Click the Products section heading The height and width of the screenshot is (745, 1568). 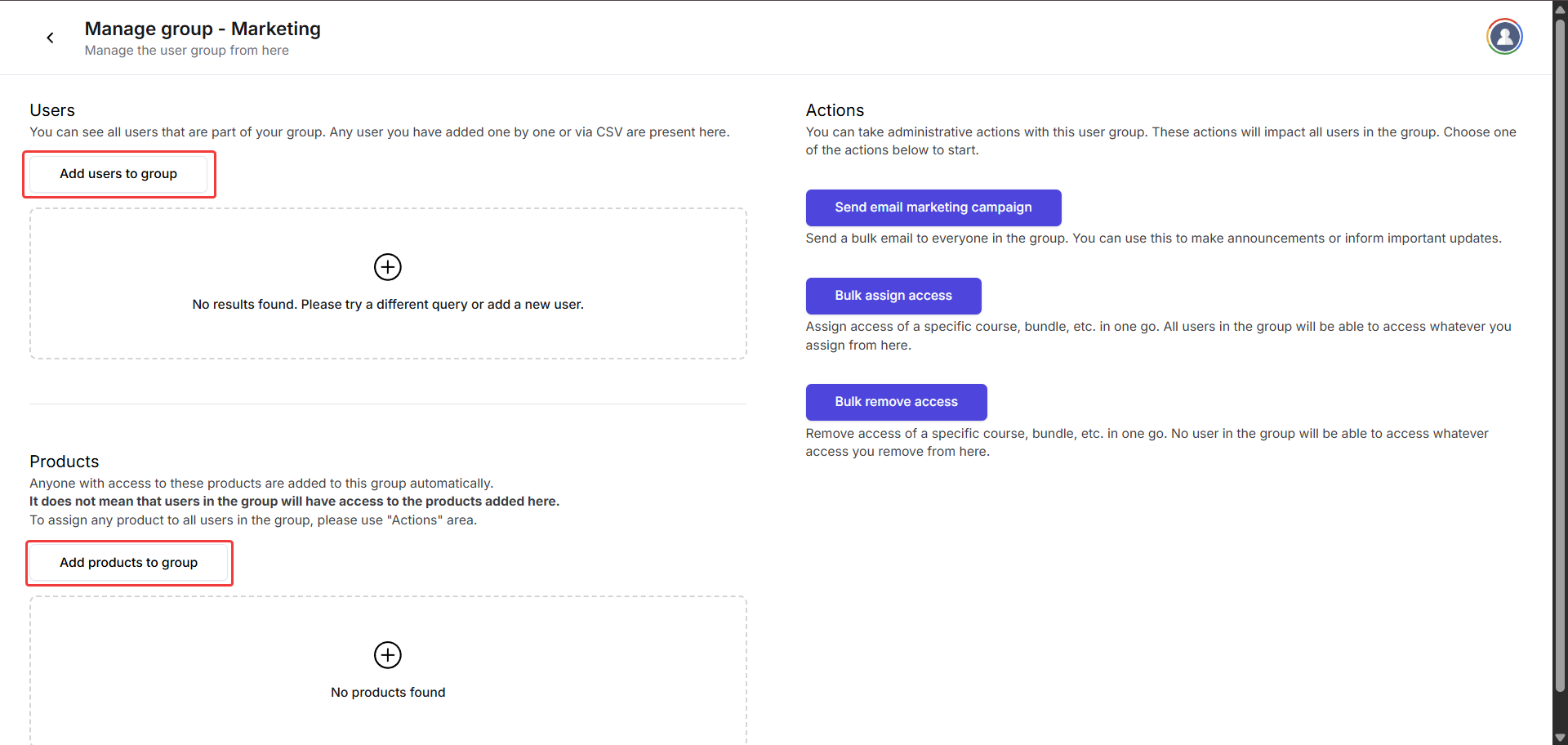[64, 462]
